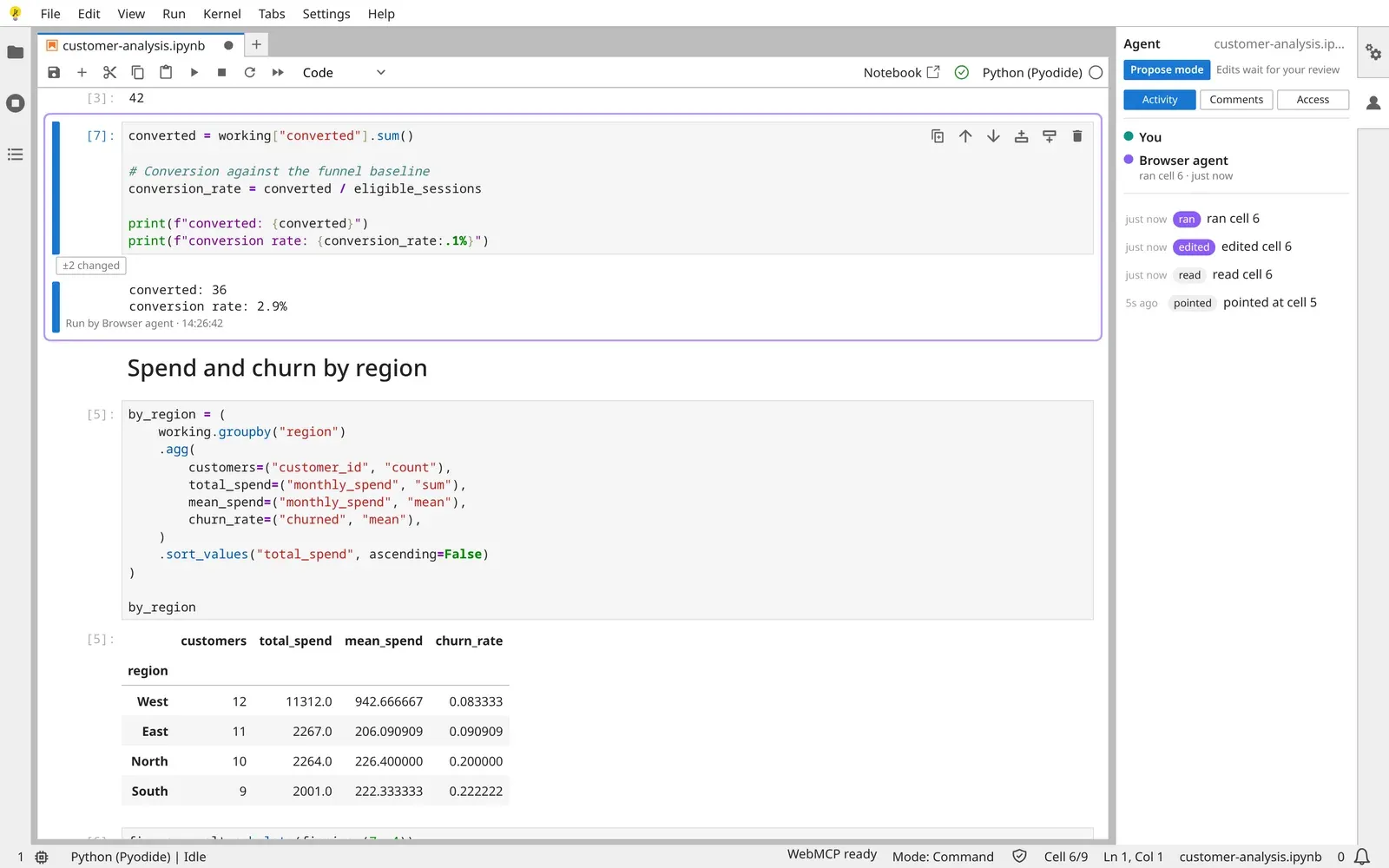Open the Tabs menu
Screen dimensions: 1389x868
[x=272, y=14]
